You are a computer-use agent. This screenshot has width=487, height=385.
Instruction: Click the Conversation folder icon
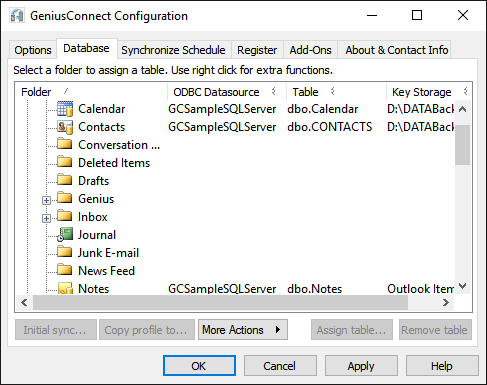[x=65, y=144]
